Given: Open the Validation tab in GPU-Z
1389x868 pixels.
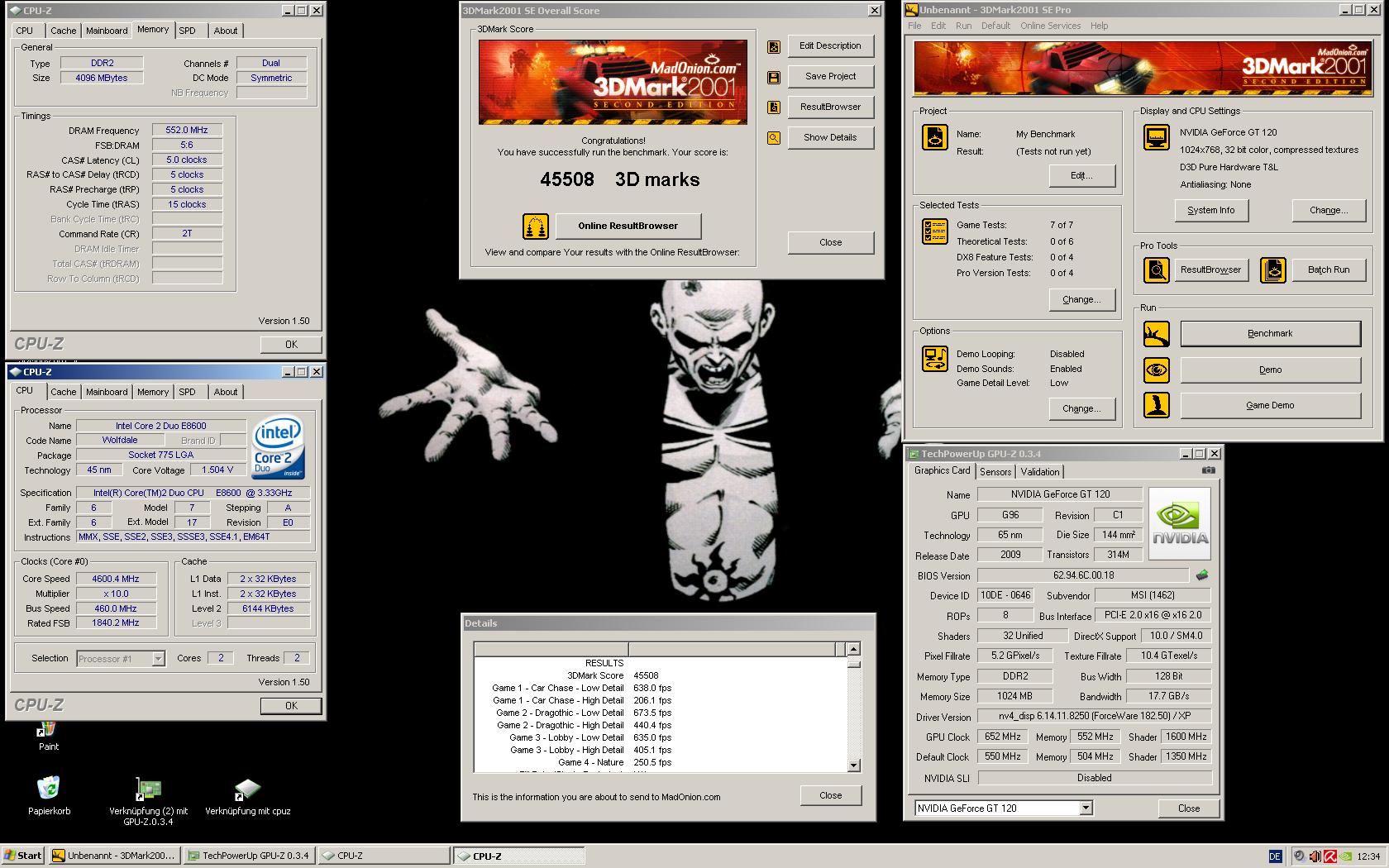Looking at the screenshot, I should pos(1040,471).
